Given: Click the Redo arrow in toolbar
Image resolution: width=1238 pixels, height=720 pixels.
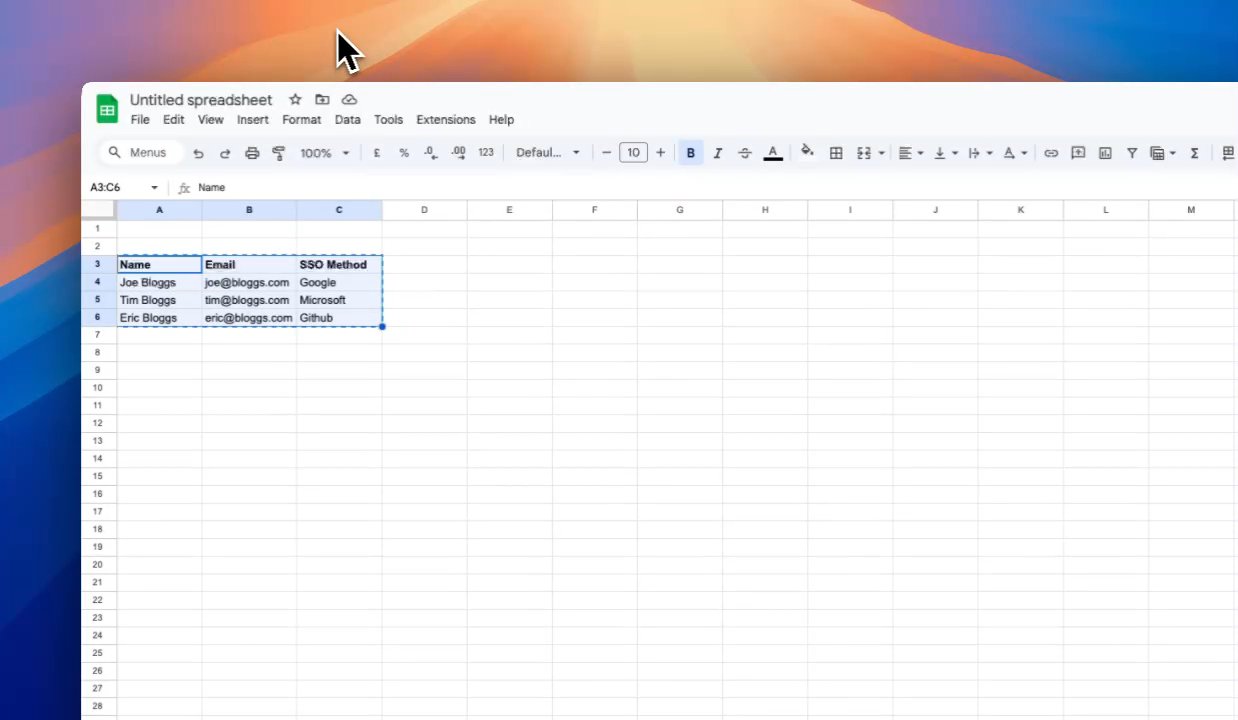Looking at the screenshot, I should (225, 153).
